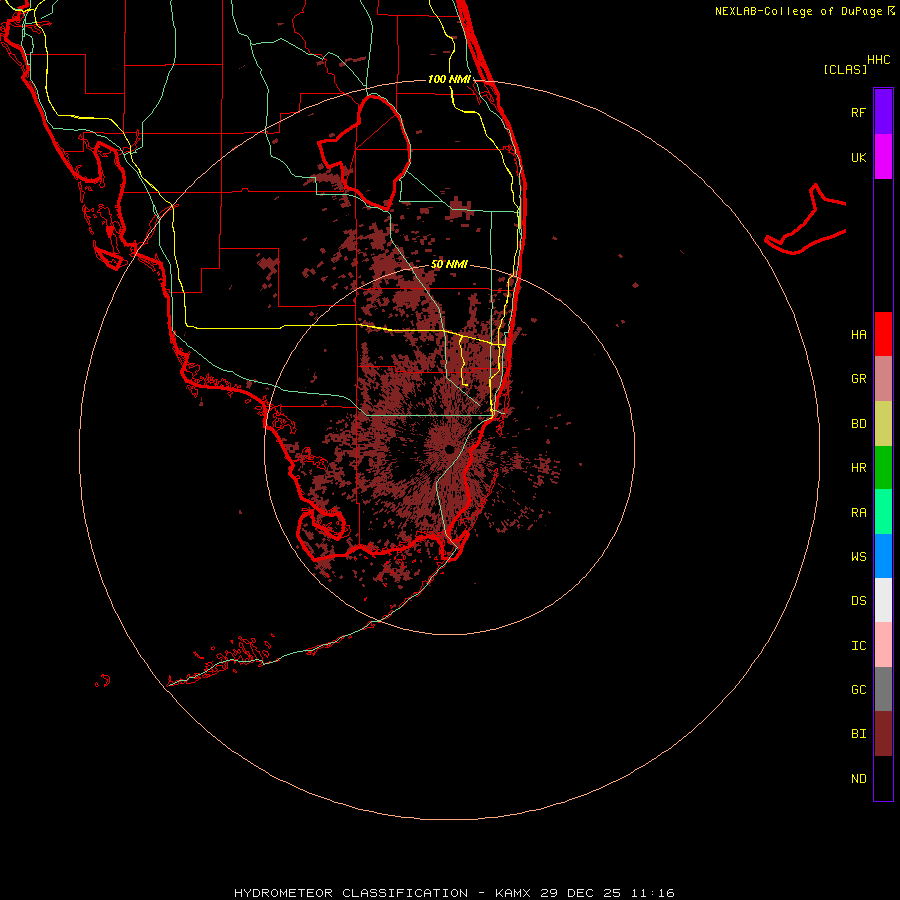The width and height of the screenshot is (900, 900).
Task: Click the DS white legend swatch
Action: (x=883, y=600)
